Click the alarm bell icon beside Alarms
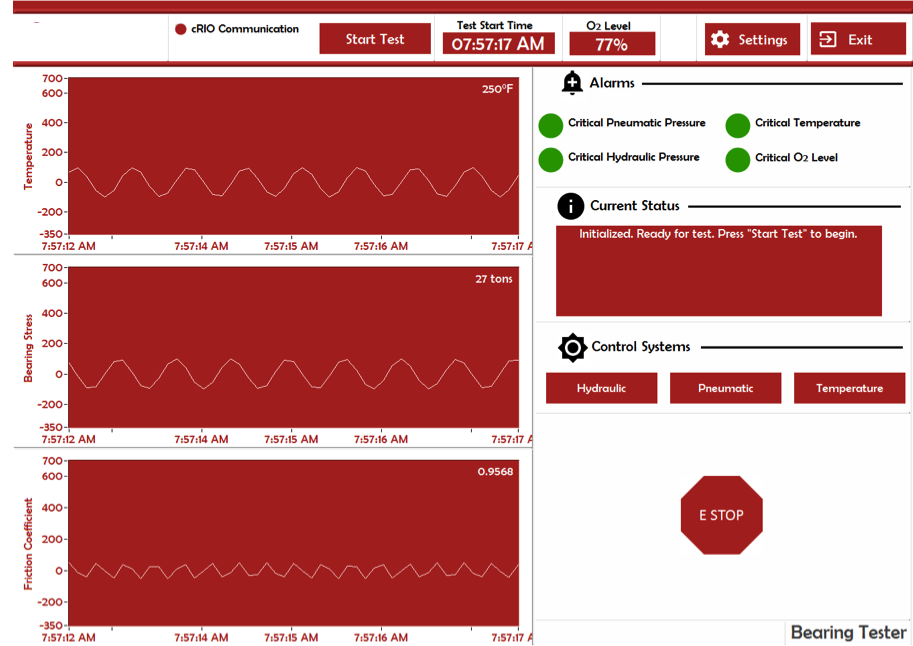 (x=572, y=83)
